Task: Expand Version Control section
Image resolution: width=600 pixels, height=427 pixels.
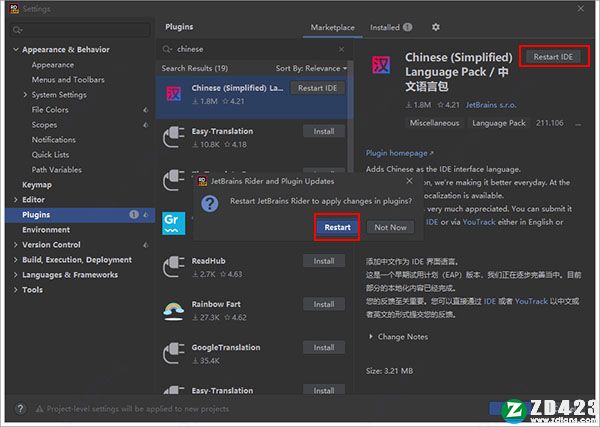Action: (16, 245)
